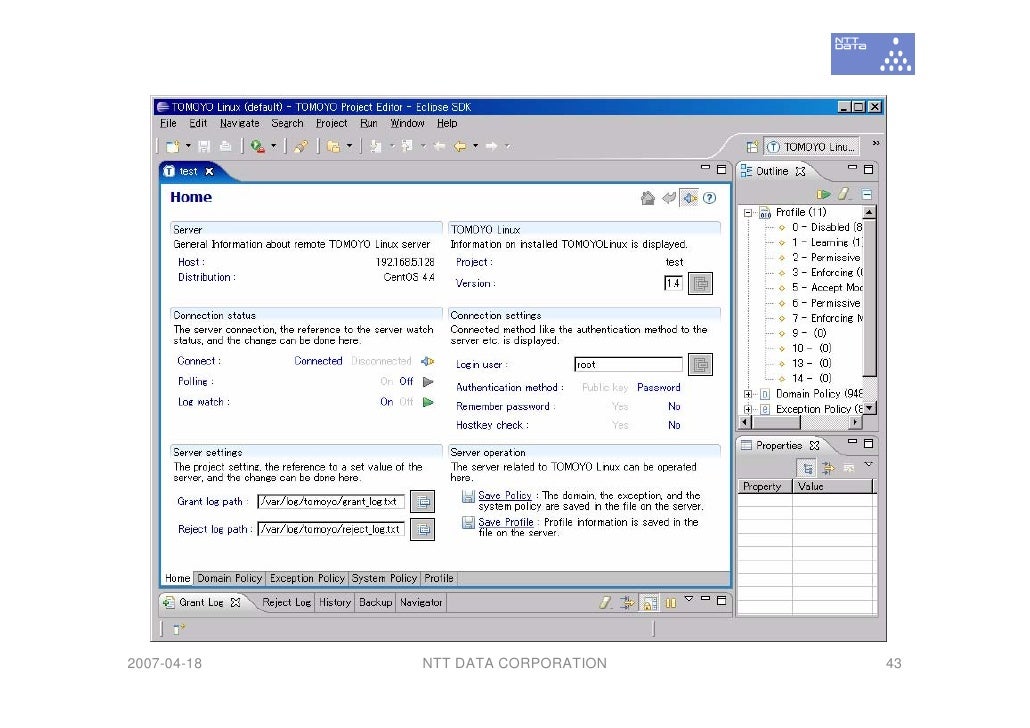Screen dimensions: 1030x728
Task: Open the Properties view menu chevron
Action: click(868, 465)
